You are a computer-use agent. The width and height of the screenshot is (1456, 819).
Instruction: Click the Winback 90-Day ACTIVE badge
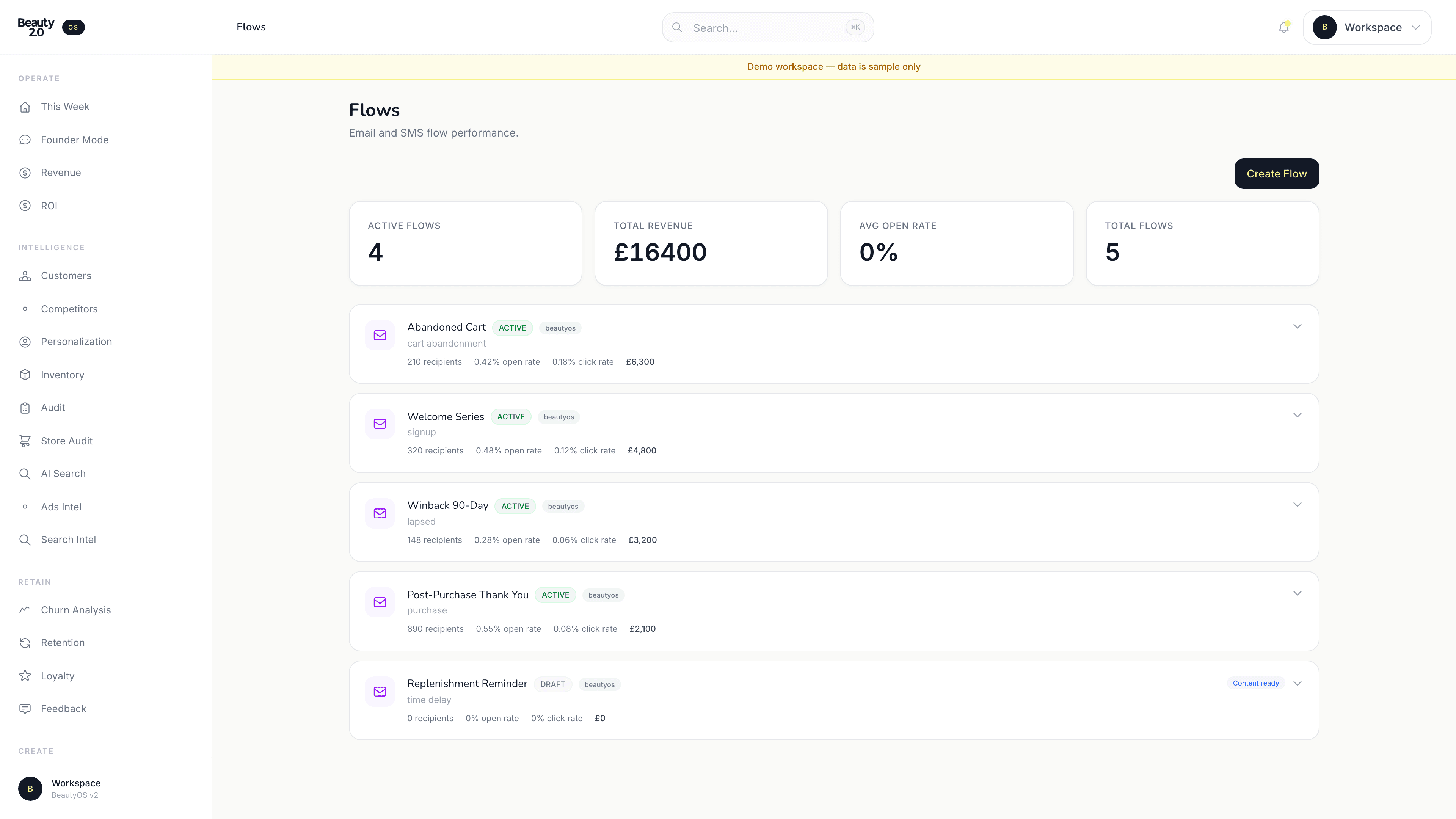pyautogui.click(x=515, y=506)
